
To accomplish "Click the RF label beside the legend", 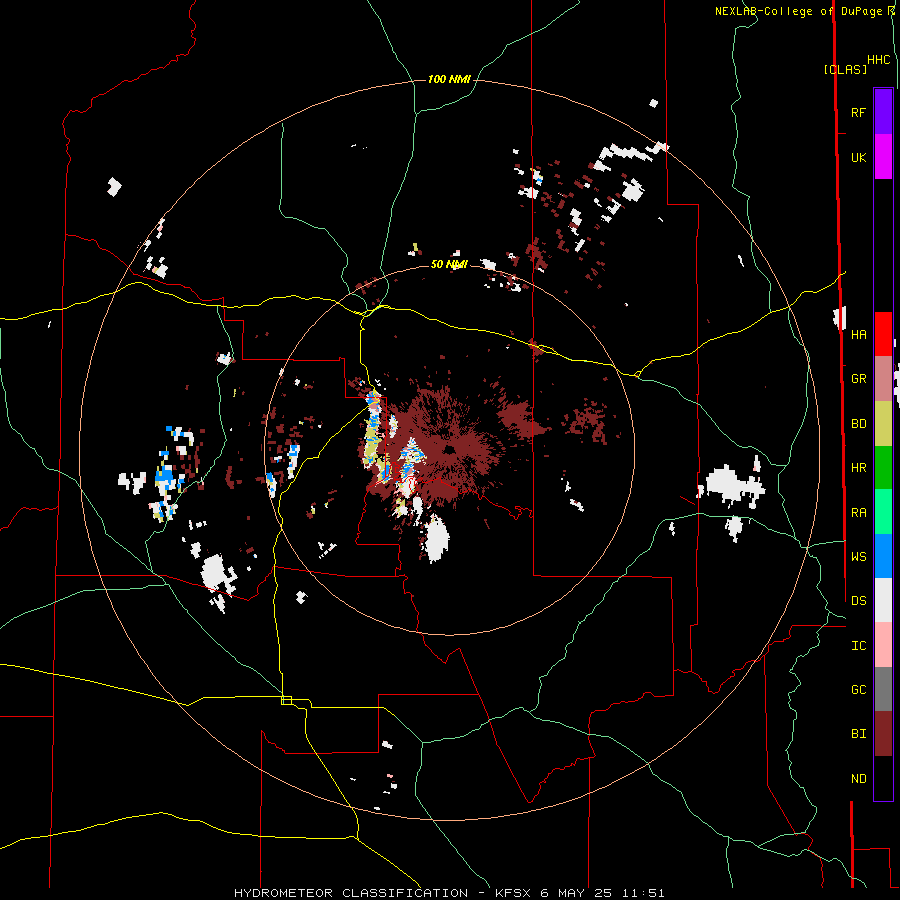I will tap(858, 112).
